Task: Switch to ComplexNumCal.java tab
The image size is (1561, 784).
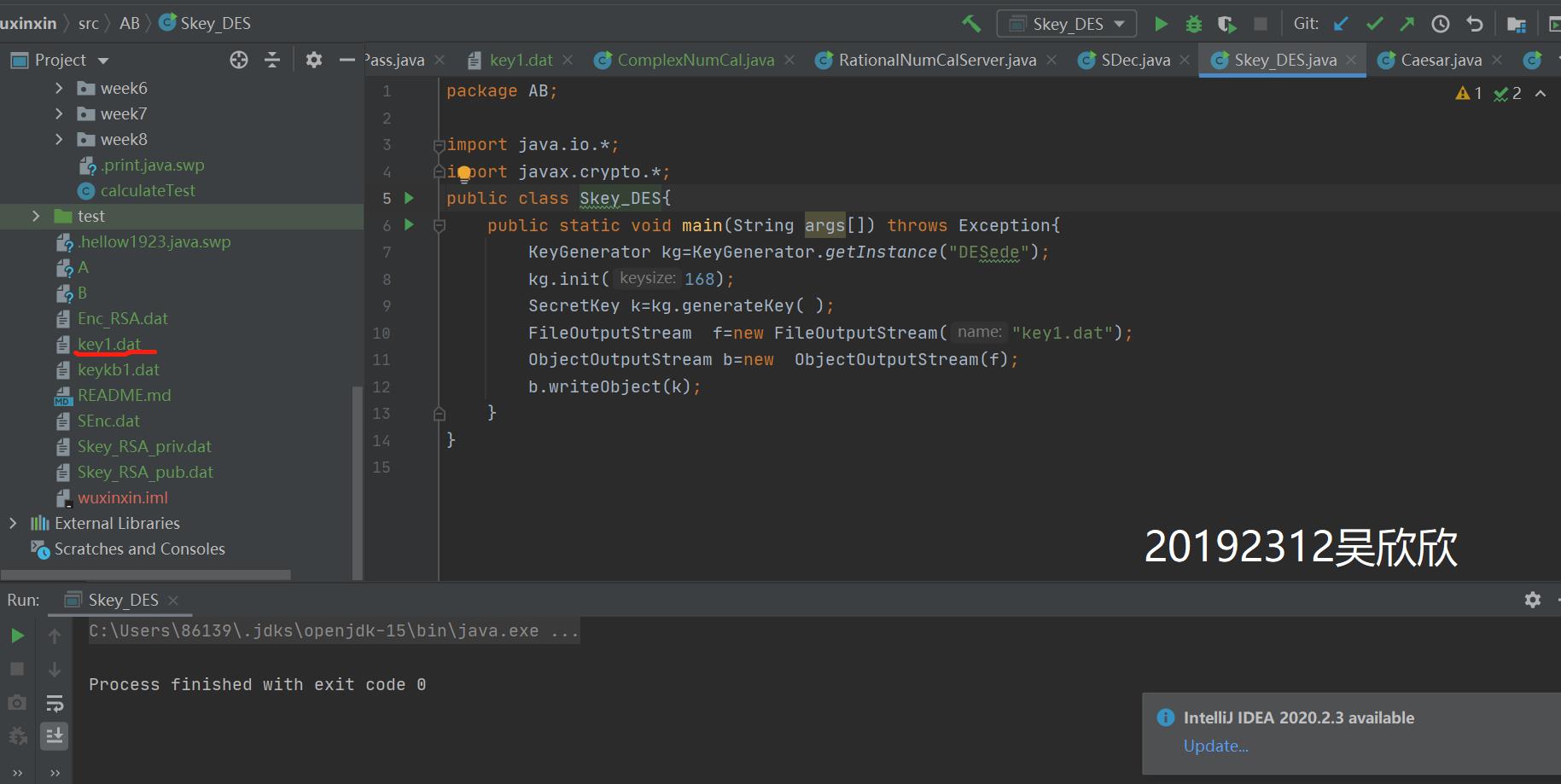Action: pos(696,60)
